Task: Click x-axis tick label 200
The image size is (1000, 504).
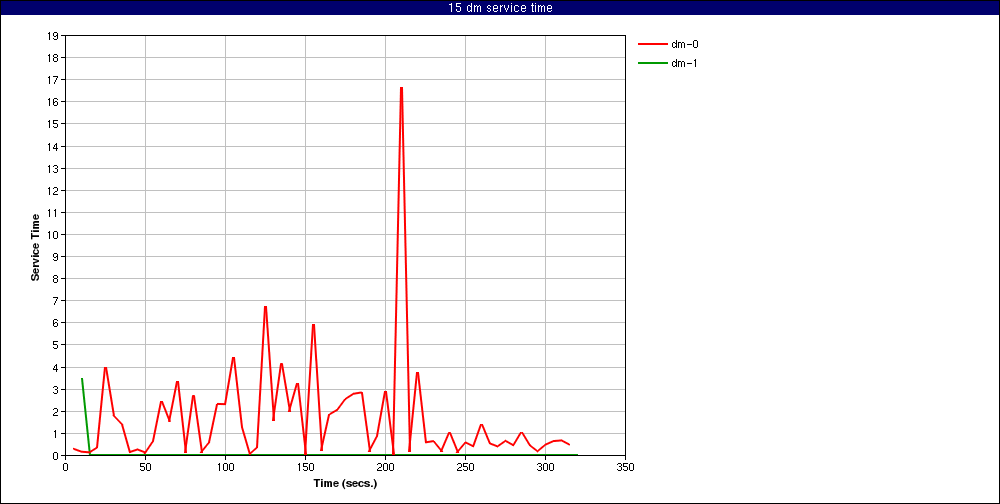Action: click(385, 467)
